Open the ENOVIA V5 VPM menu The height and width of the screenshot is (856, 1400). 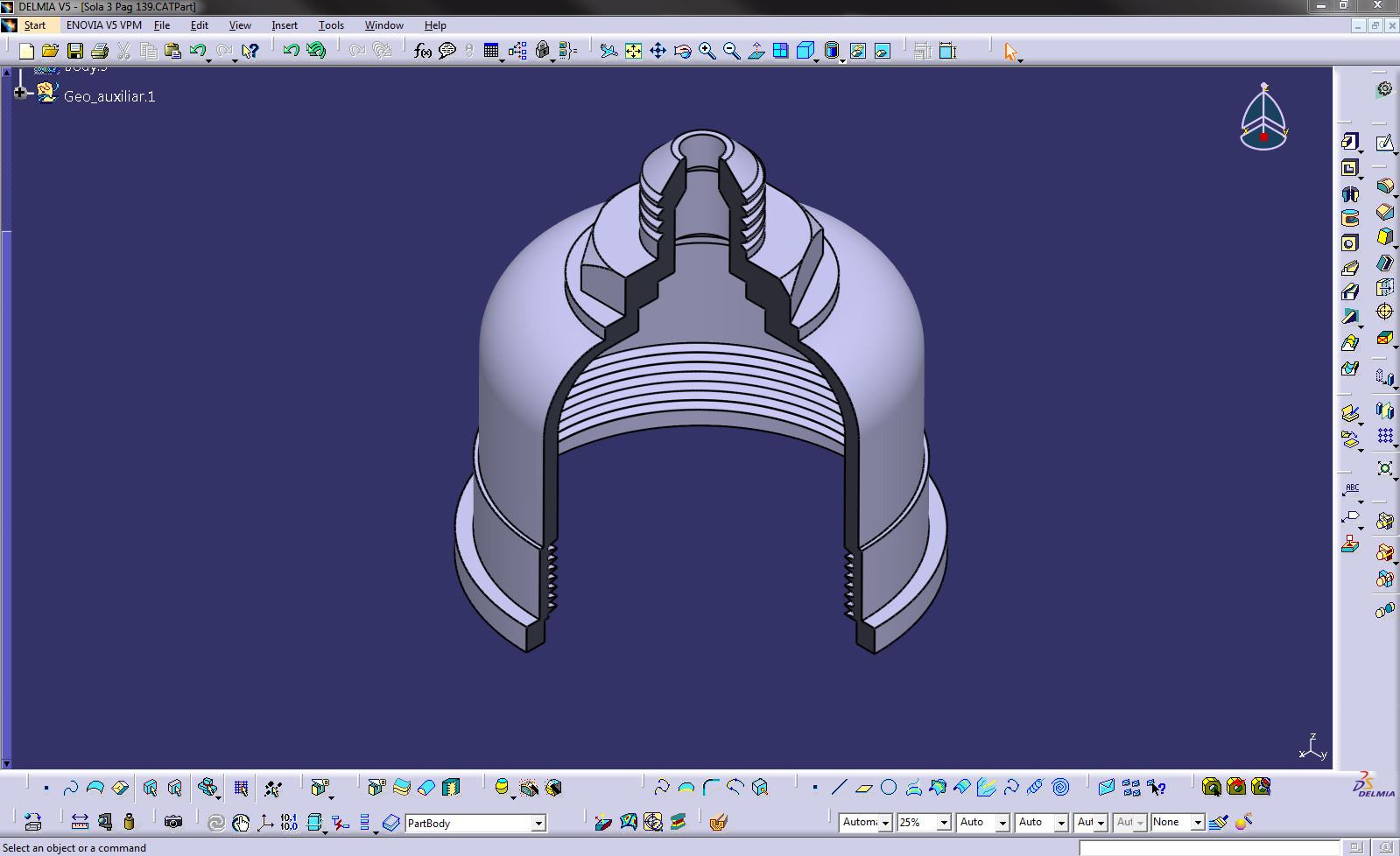coord(103,25)
